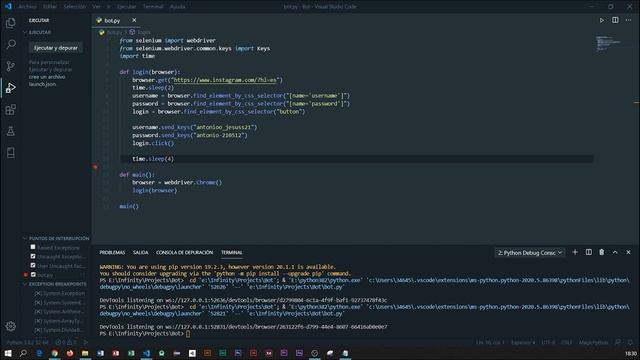Open the Selección menu
Screen dimensions: 640x360
(x=75, y=7)
